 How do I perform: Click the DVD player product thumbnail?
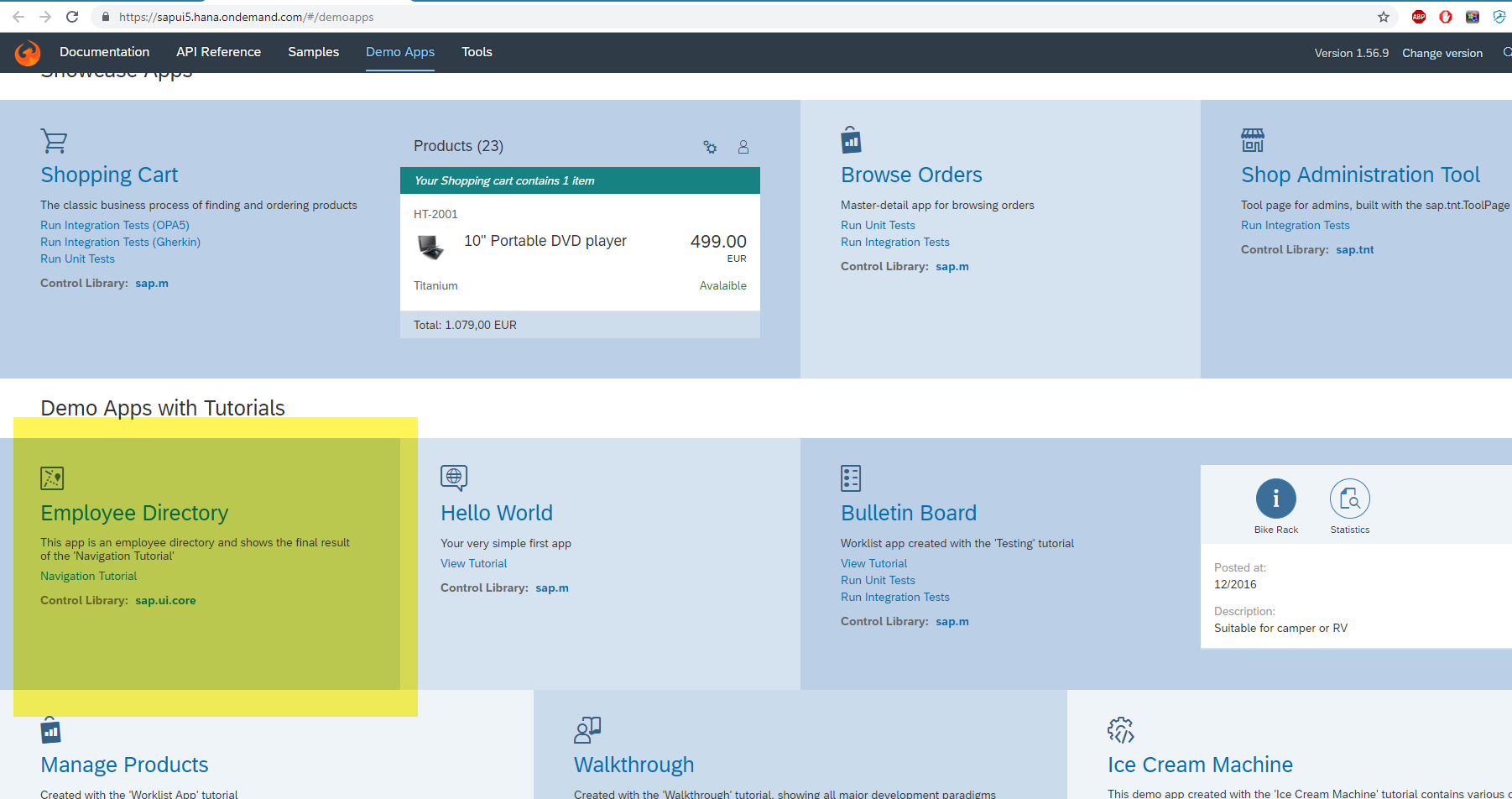430,247
